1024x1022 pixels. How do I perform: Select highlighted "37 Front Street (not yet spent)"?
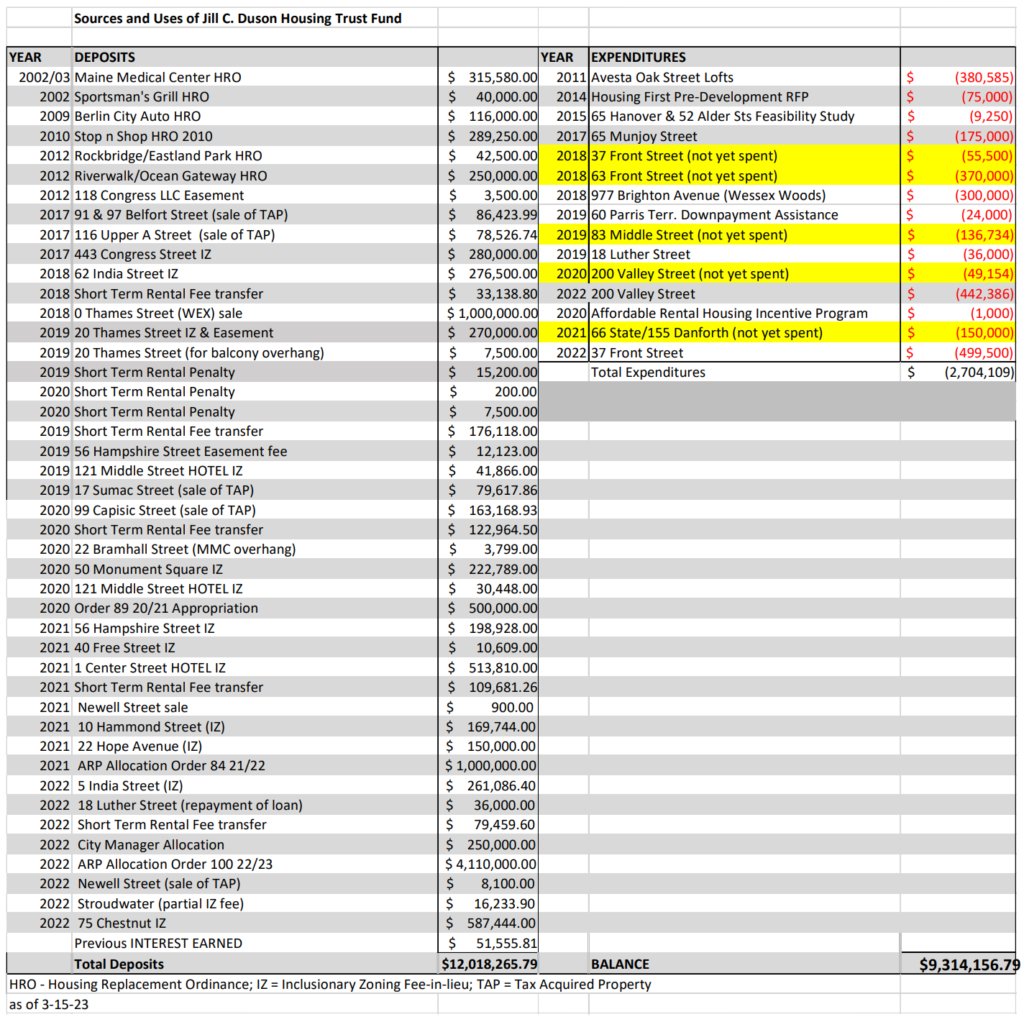pyautogui.click(x=684, y=156)
